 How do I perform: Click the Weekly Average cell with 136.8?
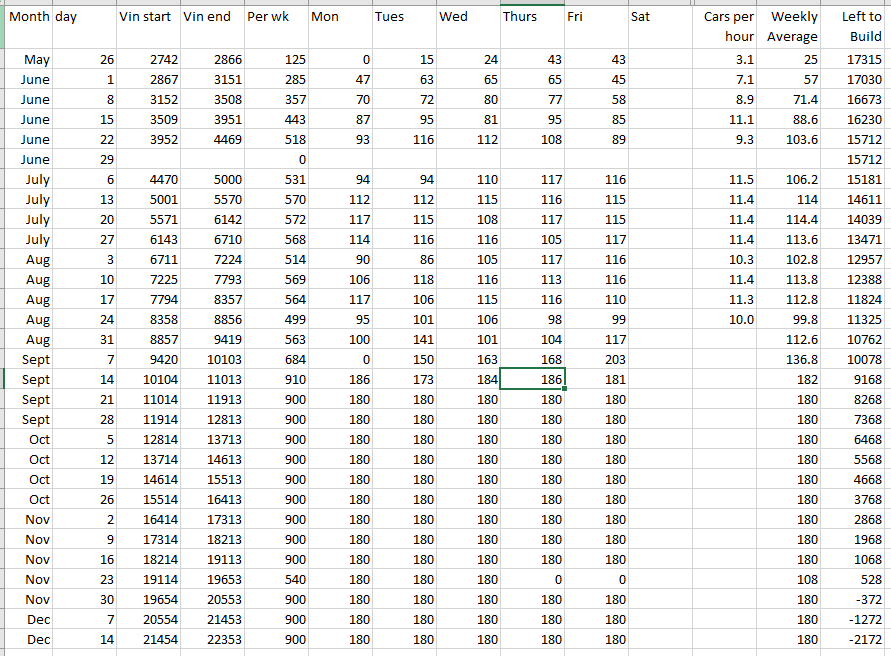click(789, 360)
